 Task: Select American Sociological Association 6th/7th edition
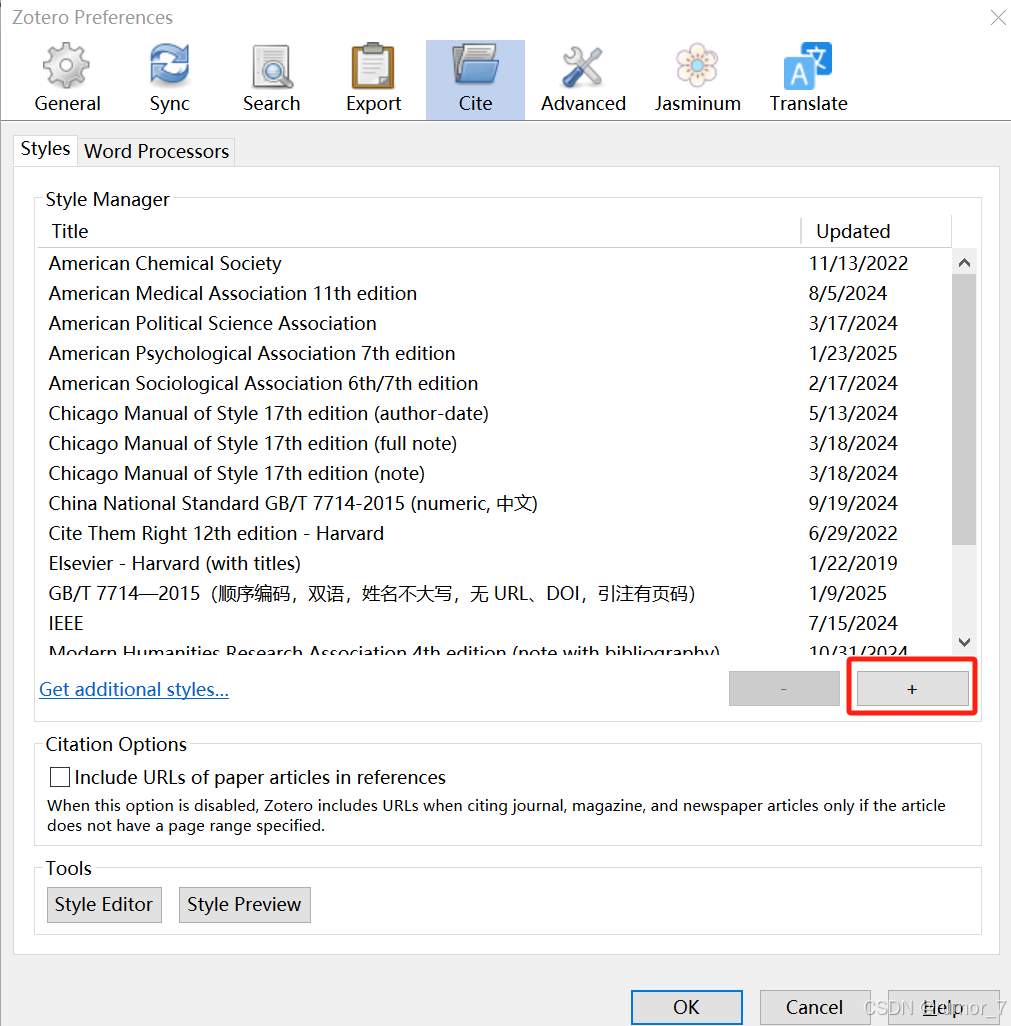495,383
